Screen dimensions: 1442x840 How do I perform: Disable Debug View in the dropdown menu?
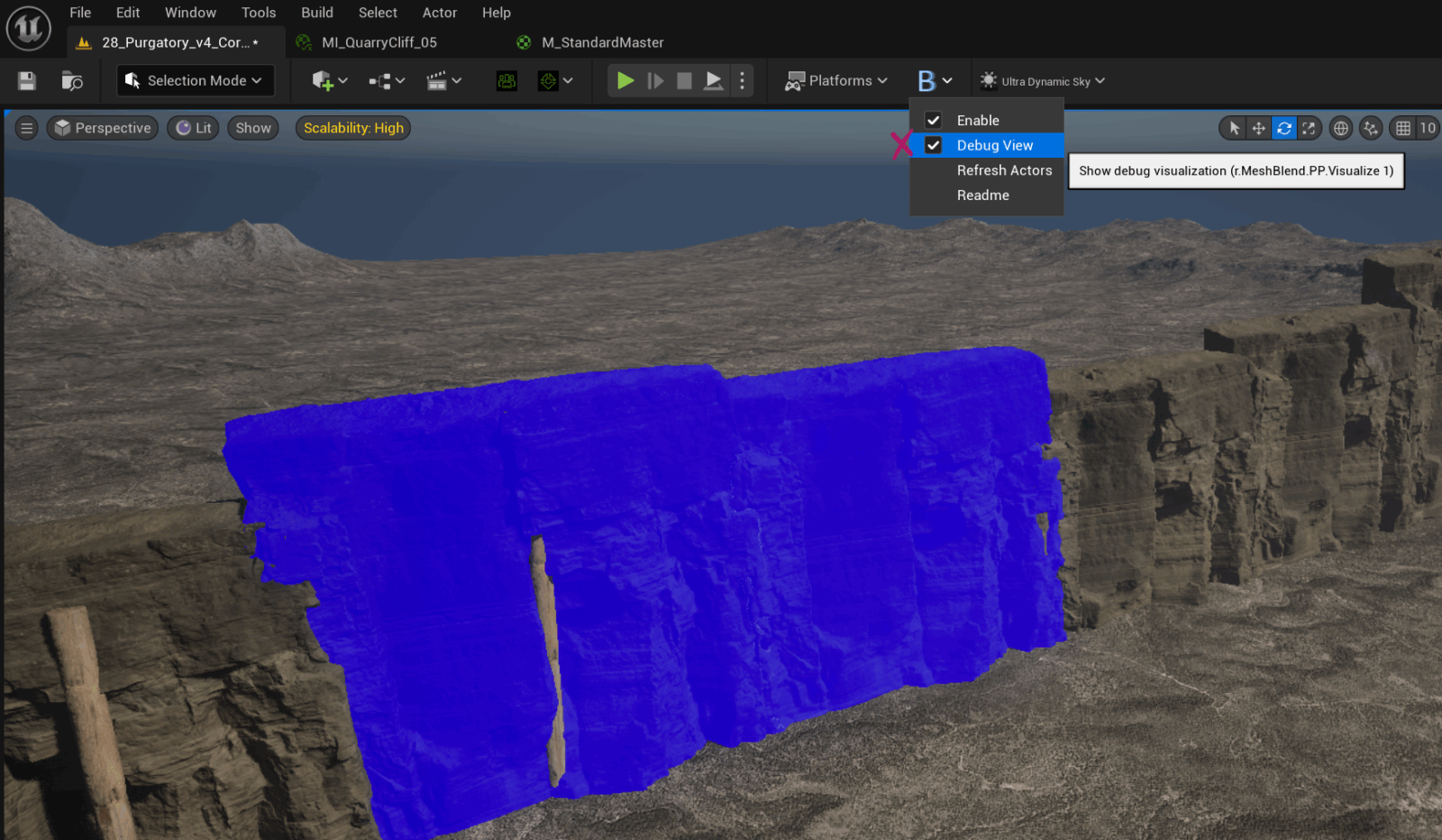pyautogui.click(x=993, y=145)
